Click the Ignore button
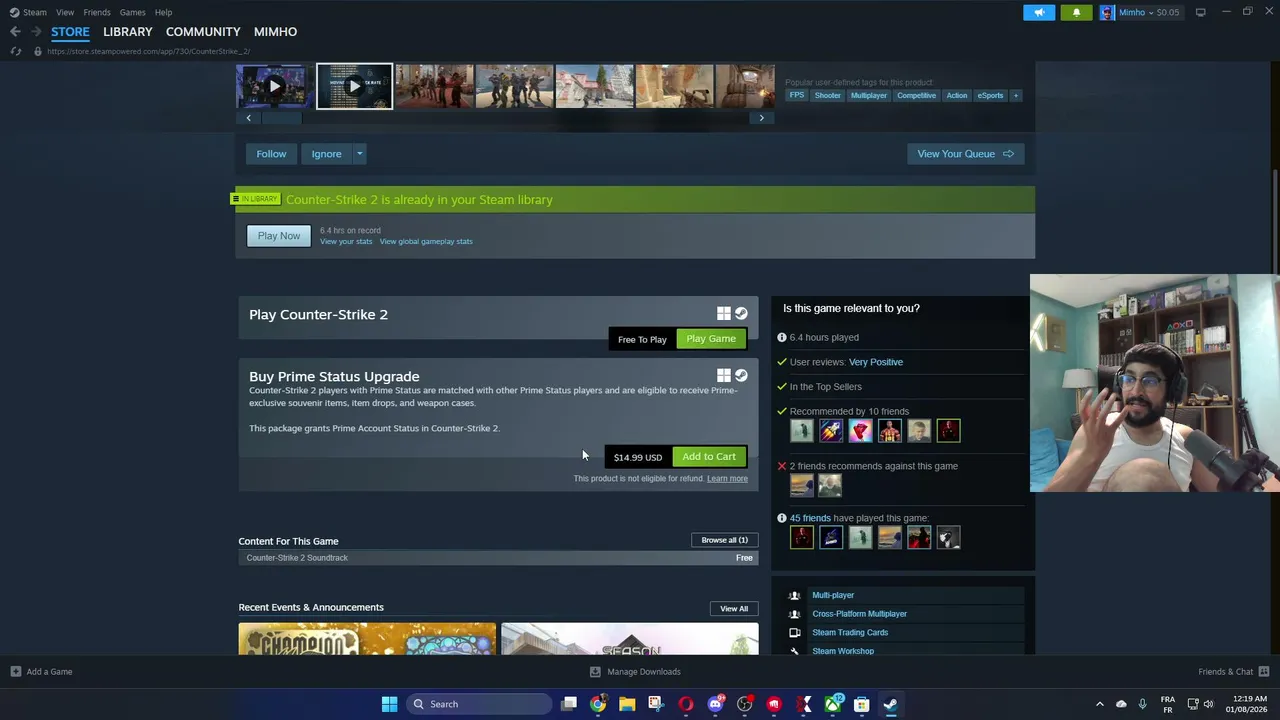The width and height of the screenshot is (1280, 720). (x=326, y=154)
